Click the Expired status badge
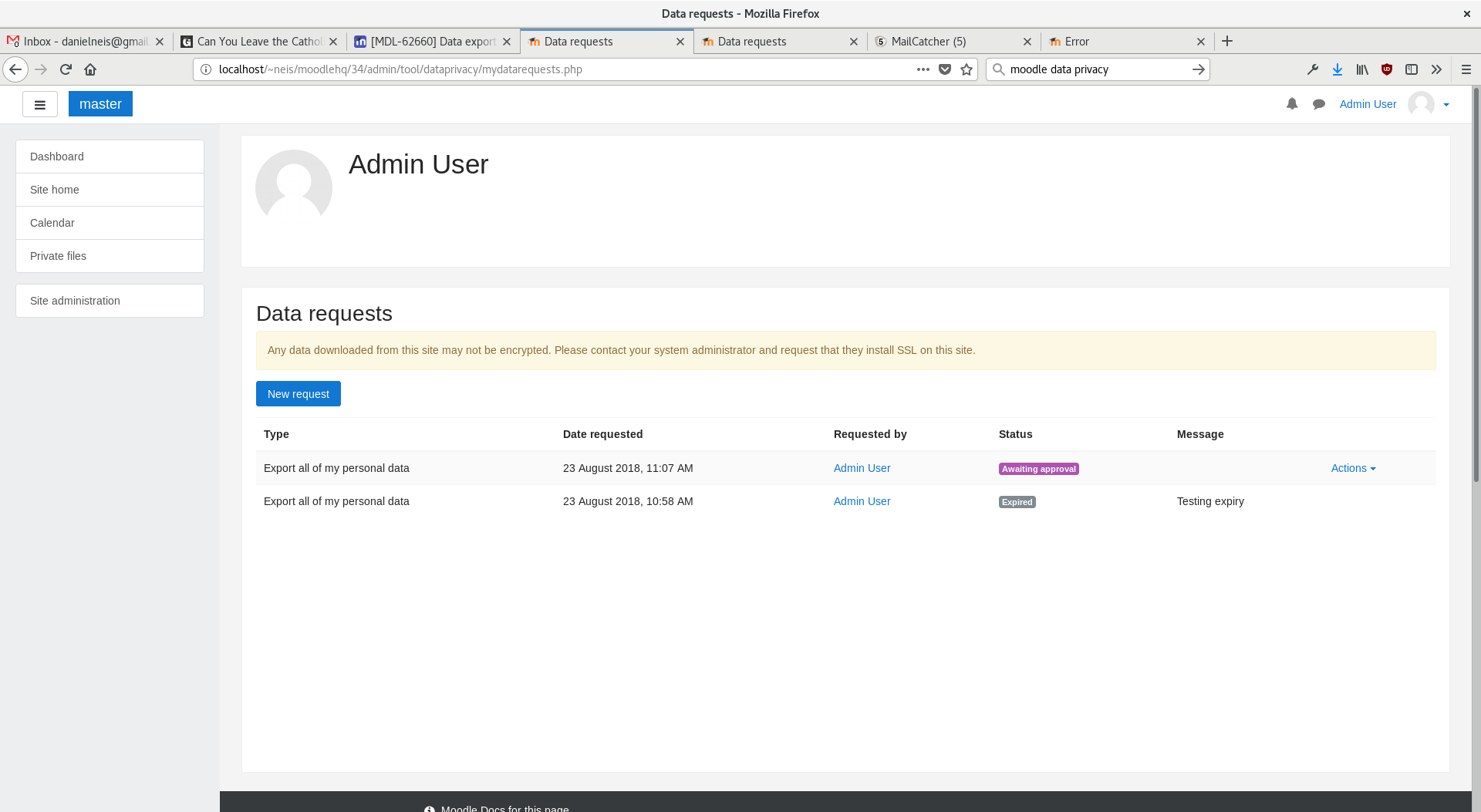 [1017, 502]
